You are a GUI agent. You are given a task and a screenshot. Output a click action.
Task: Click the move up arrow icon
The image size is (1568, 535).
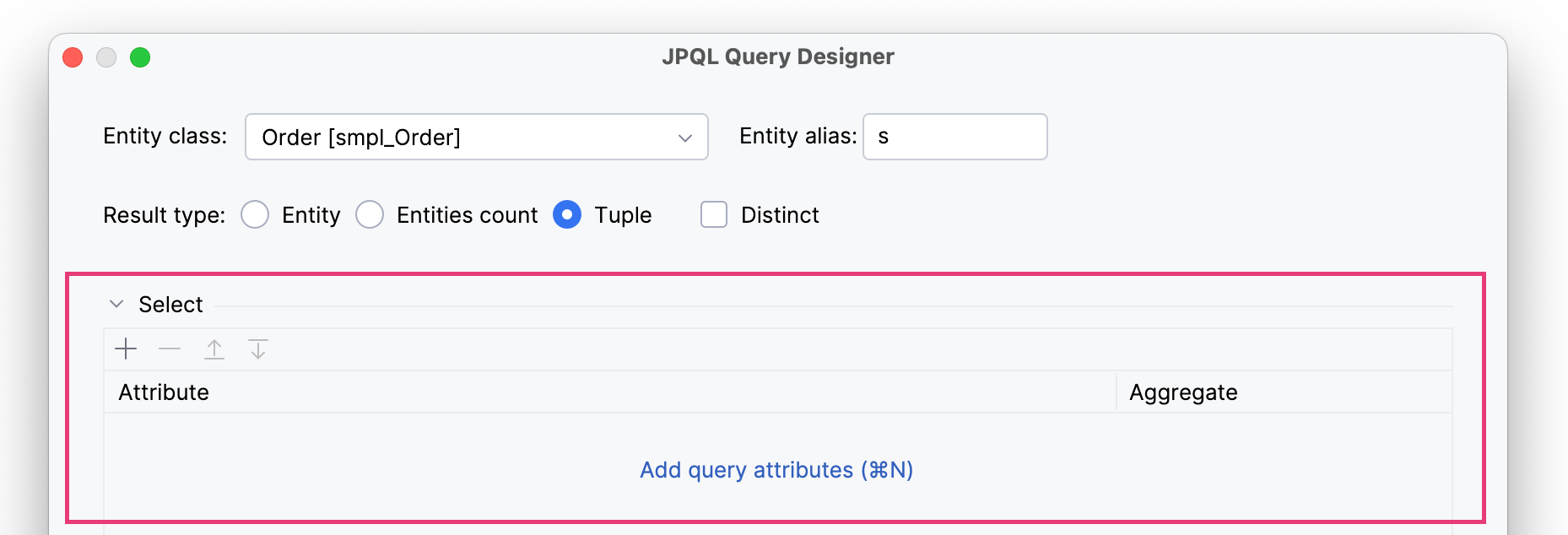point(214,349)
